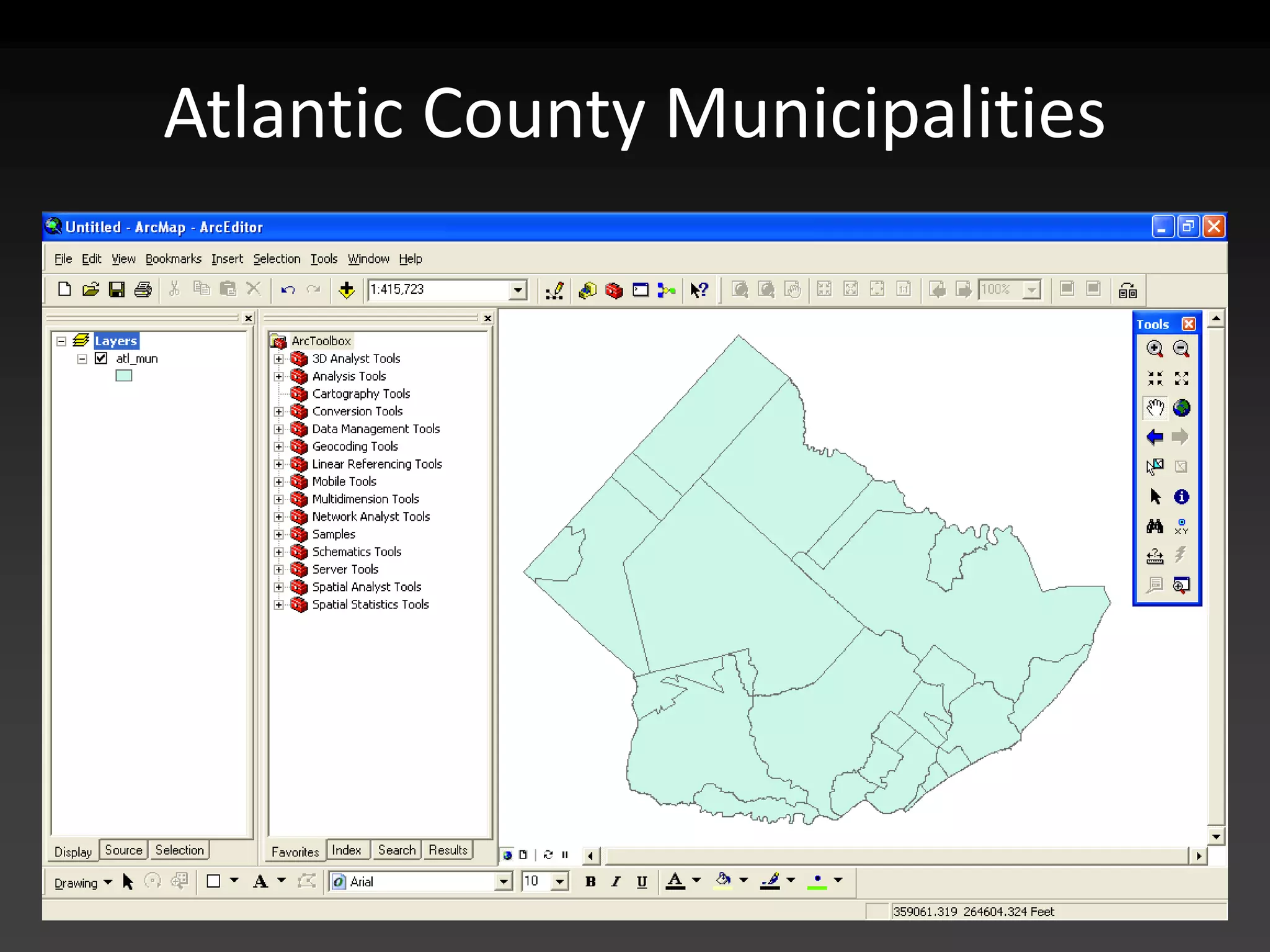This screenshot has width=1270, height=952.
Task: Refresh the map view button
Action: [x=548, y=855]
